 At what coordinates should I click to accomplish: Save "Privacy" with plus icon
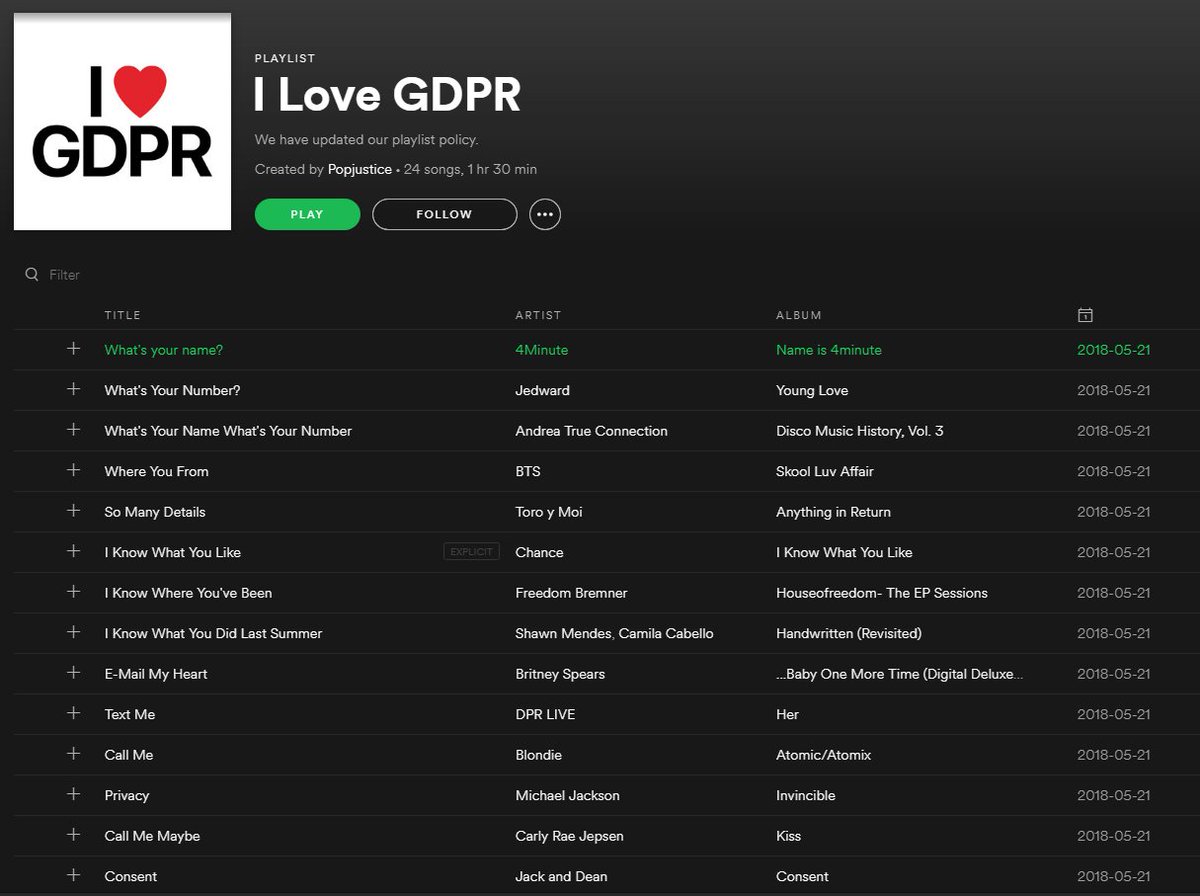point(73,794)
